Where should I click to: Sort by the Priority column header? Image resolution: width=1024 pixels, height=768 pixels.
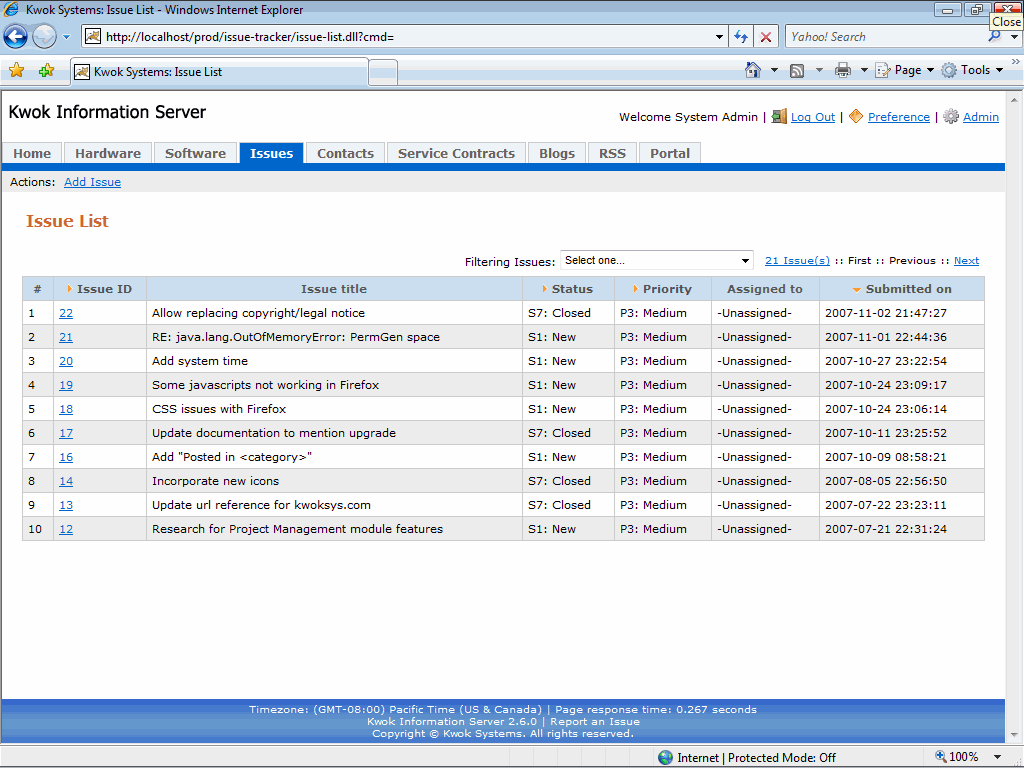[x=662, y=289]
